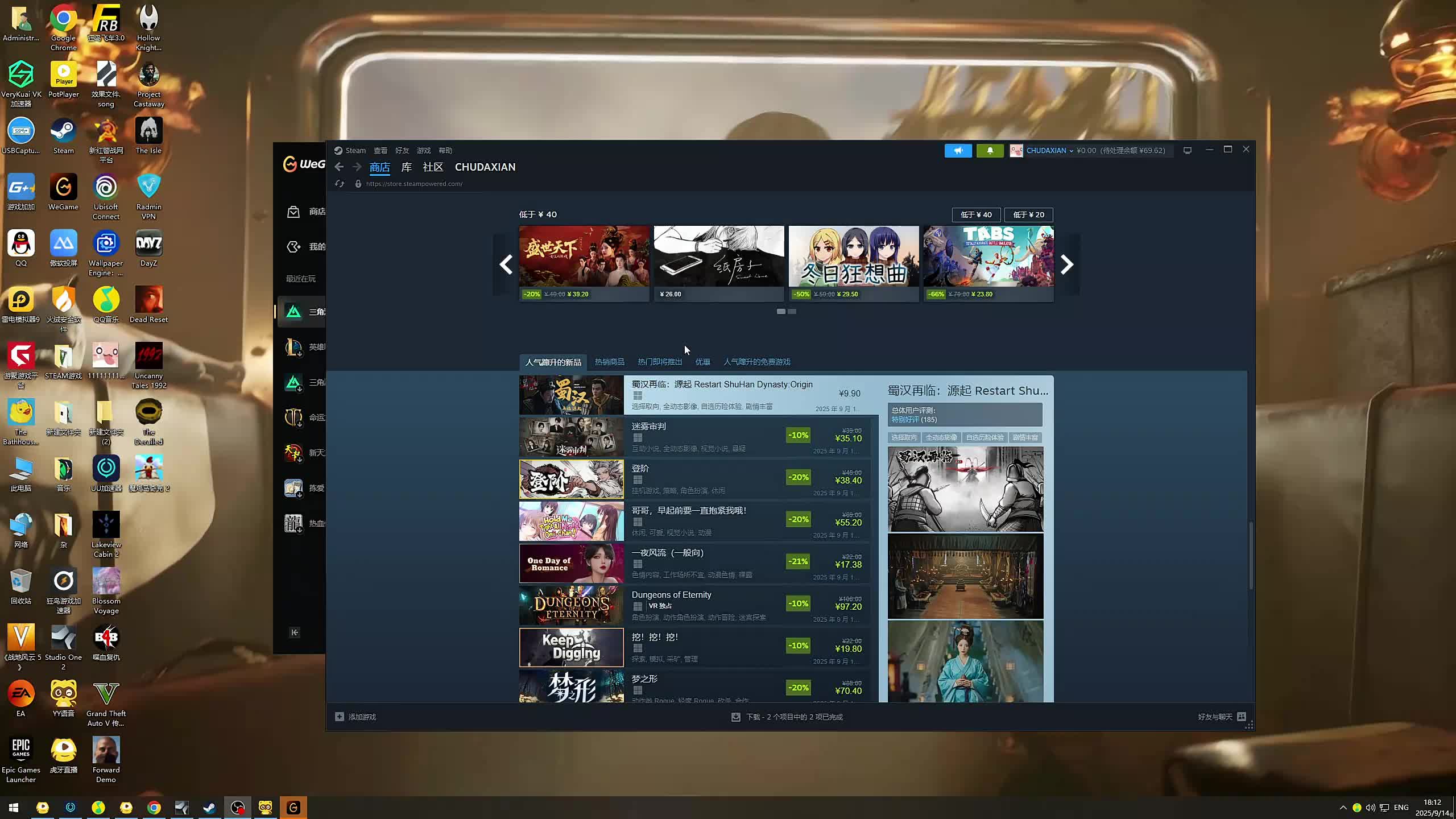Open the Dungeons of Eternity game row
The image size is (1456, 819).
(694, 605)
